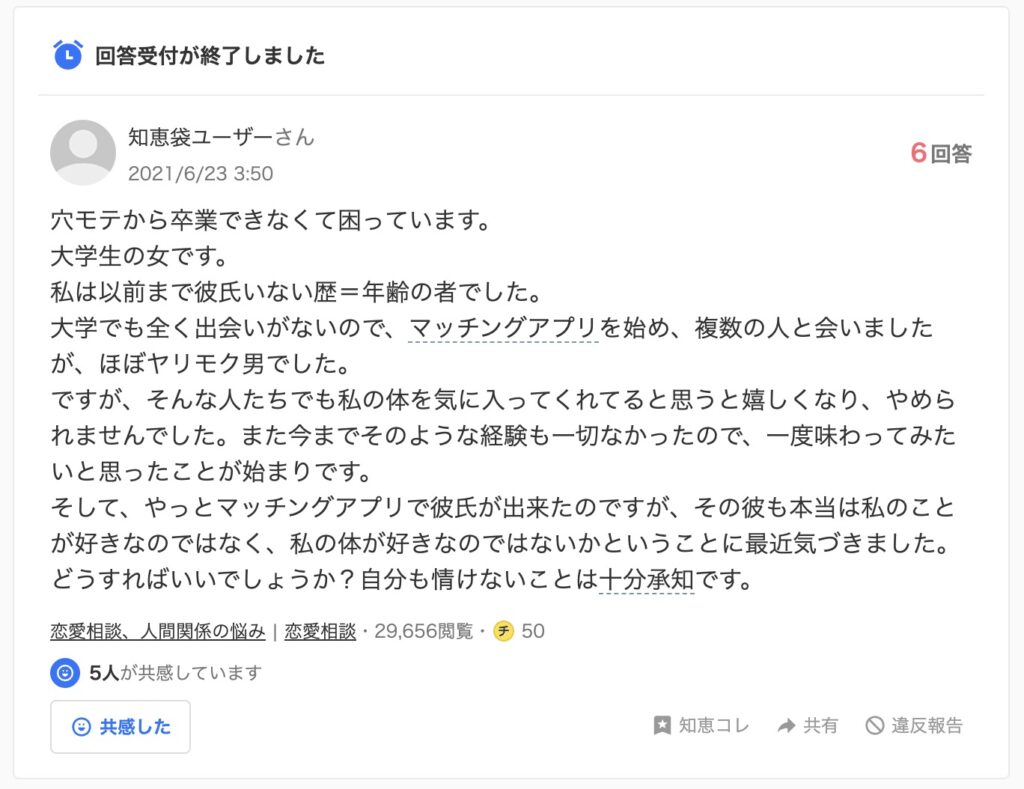Click the gray user avatar image
1024x789 pixels.
83,152
